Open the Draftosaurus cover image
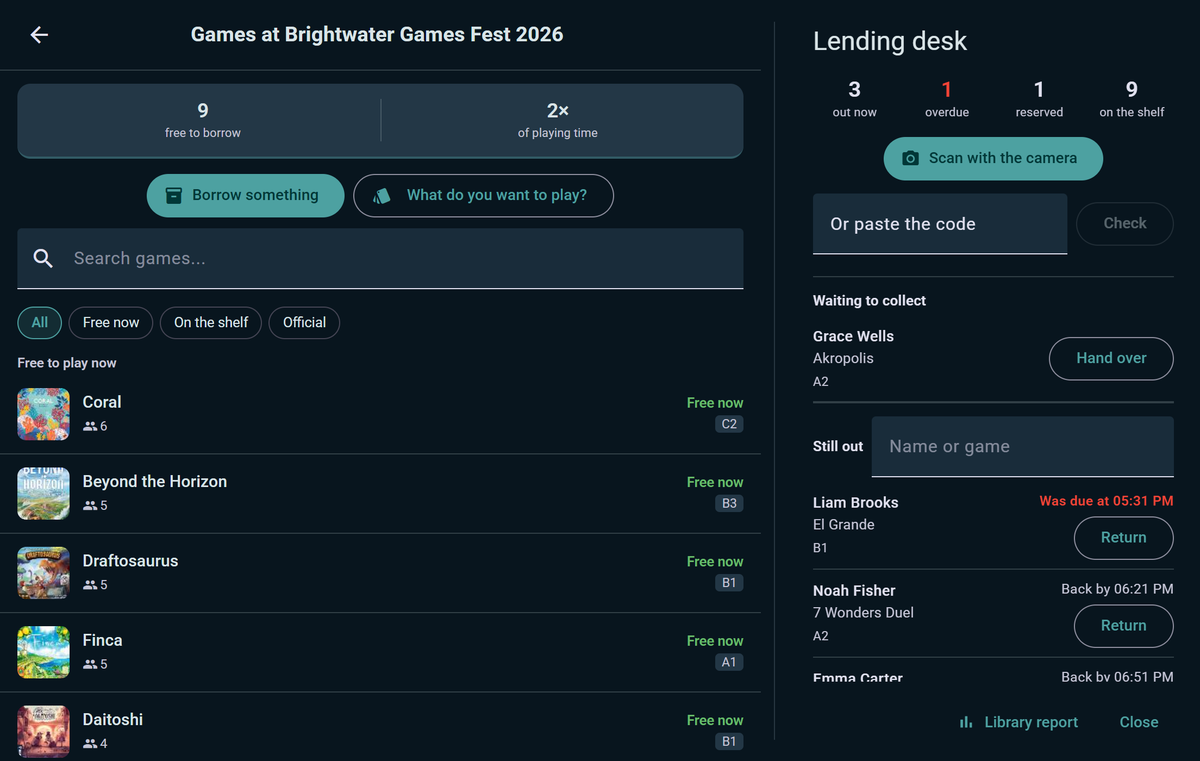This screenshot has width=1200, height=761. coord(43,573)
